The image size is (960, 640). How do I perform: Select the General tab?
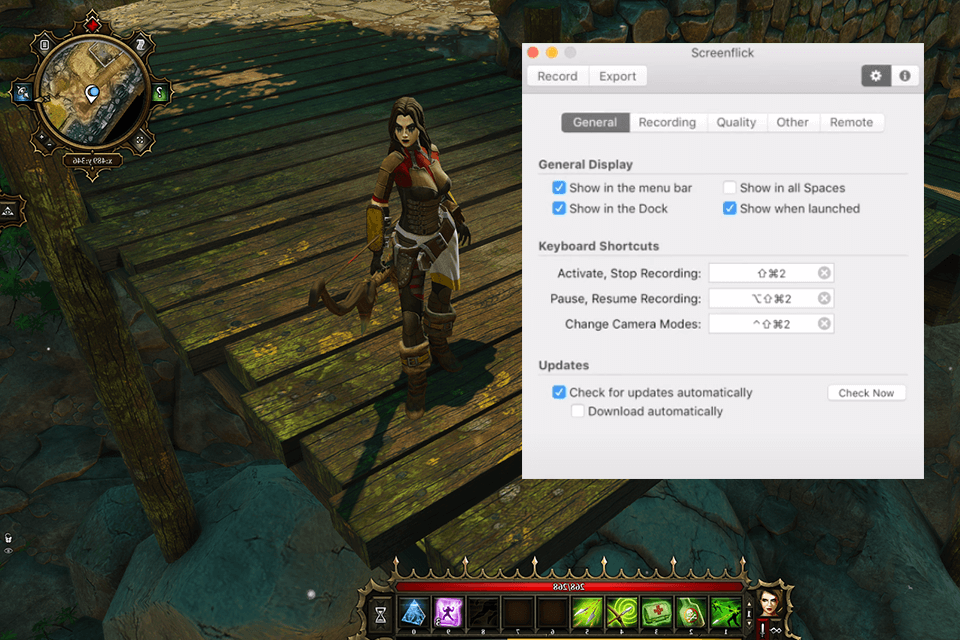coord(595,122)
